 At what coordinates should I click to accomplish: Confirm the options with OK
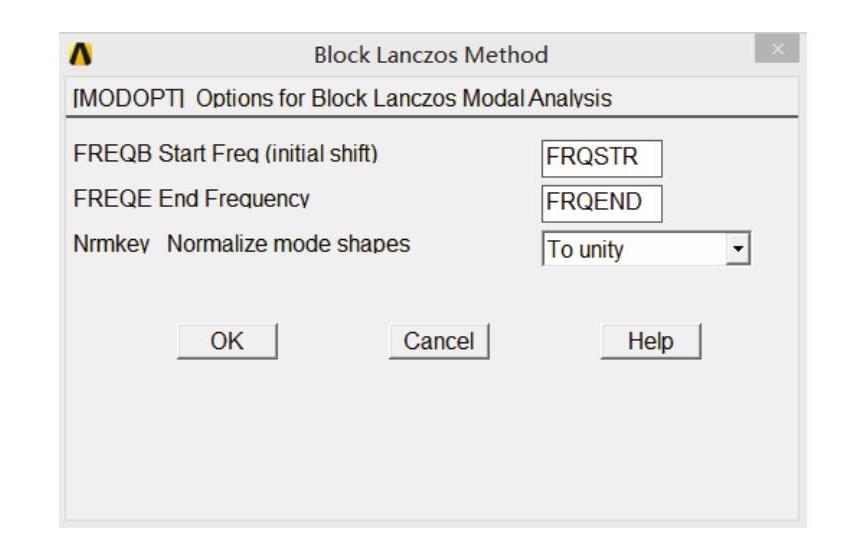227,341
